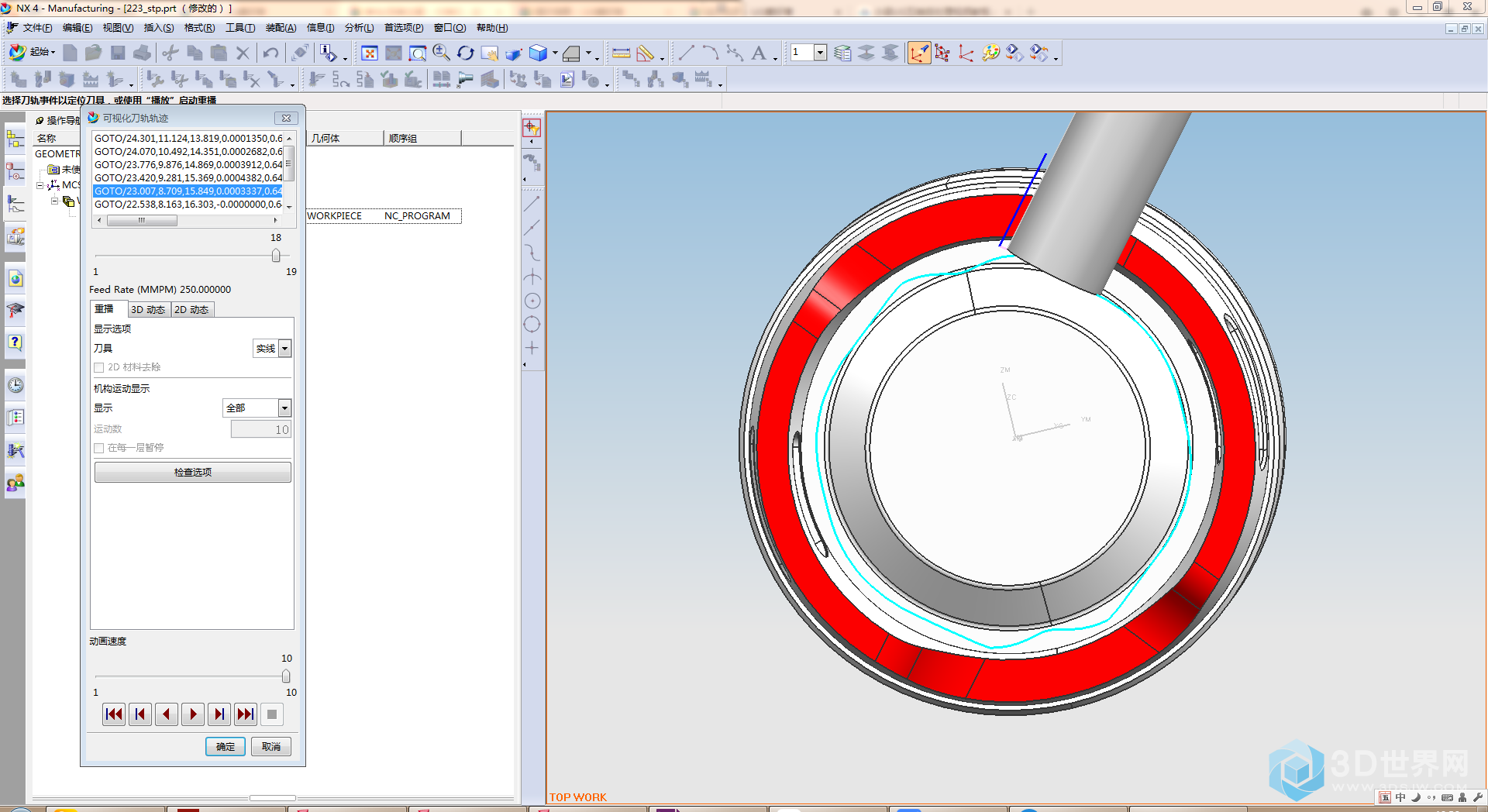Image resolution: width=1488 pixels, height=812 pixels.
Task: Click the stop playback button
Action: (x=272, y=714)
